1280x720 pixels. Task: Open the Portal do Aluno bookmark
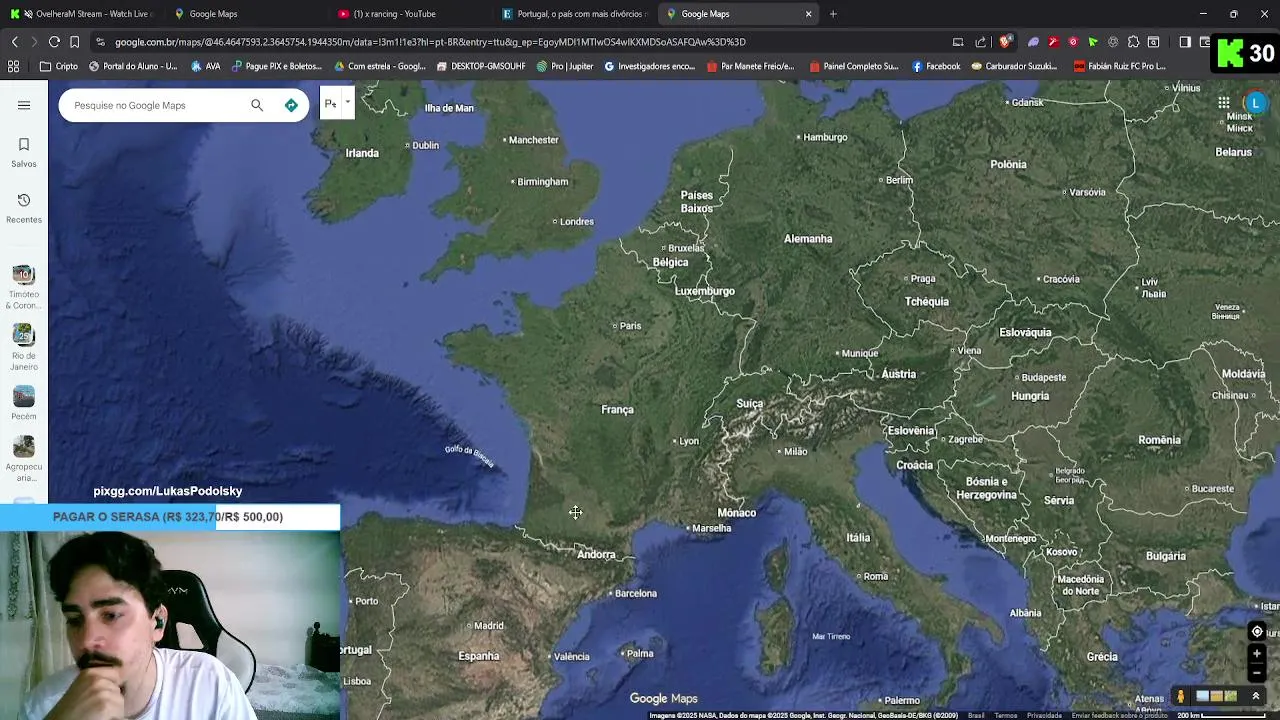point(133,66)
